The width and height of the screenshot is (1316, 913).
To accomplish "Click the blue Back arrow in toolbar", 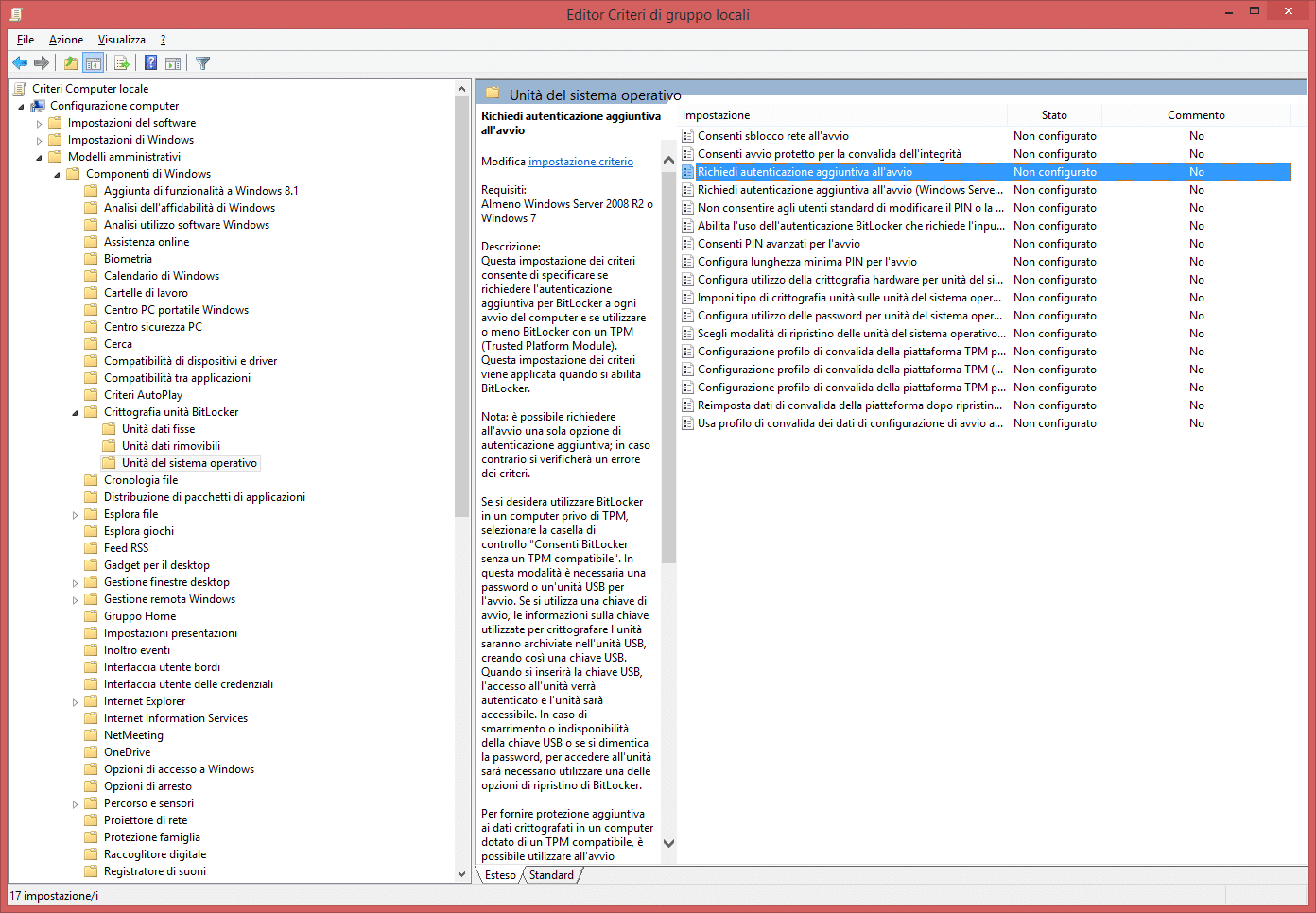I will pyautogui.click(x=20, y=63).
